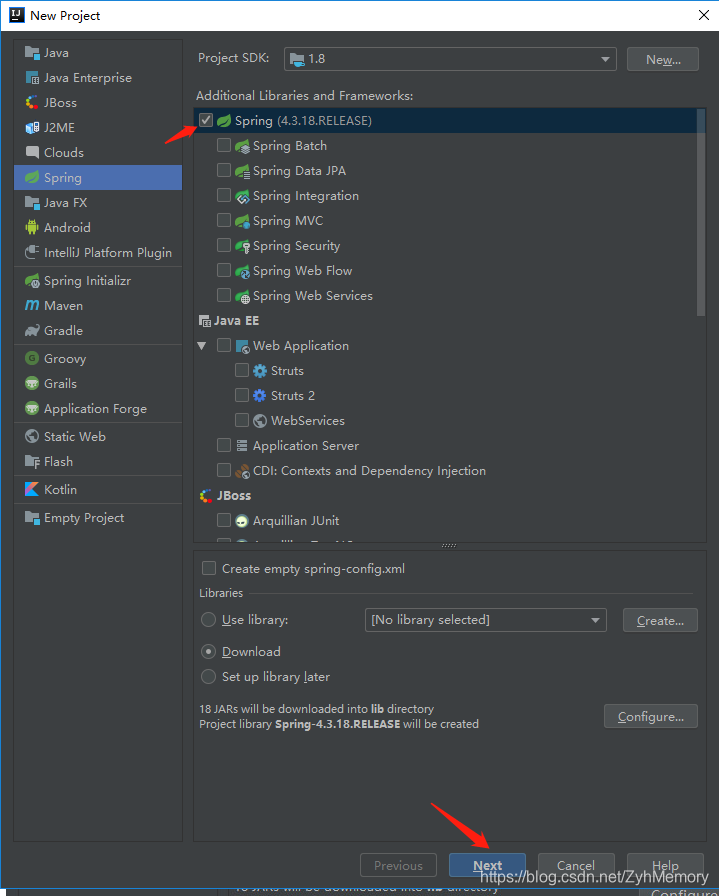Tick the Spring Security checkbox
Image resolution: width=719 pixels, height=896 pixels.
pyautogui.click(x=224, y=245)
